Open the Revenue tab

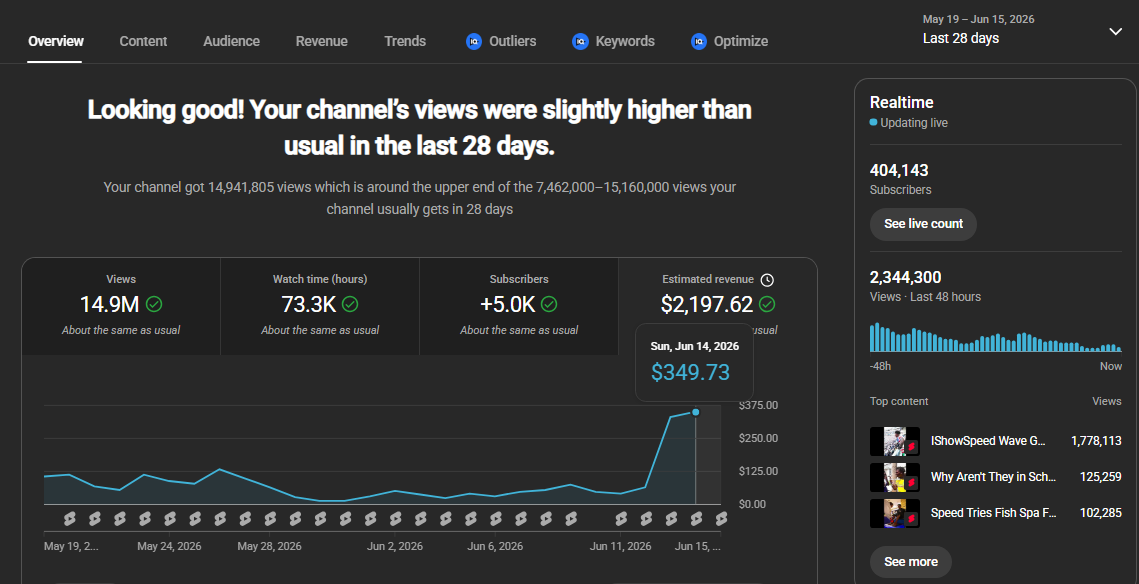[x=321, y=41]
